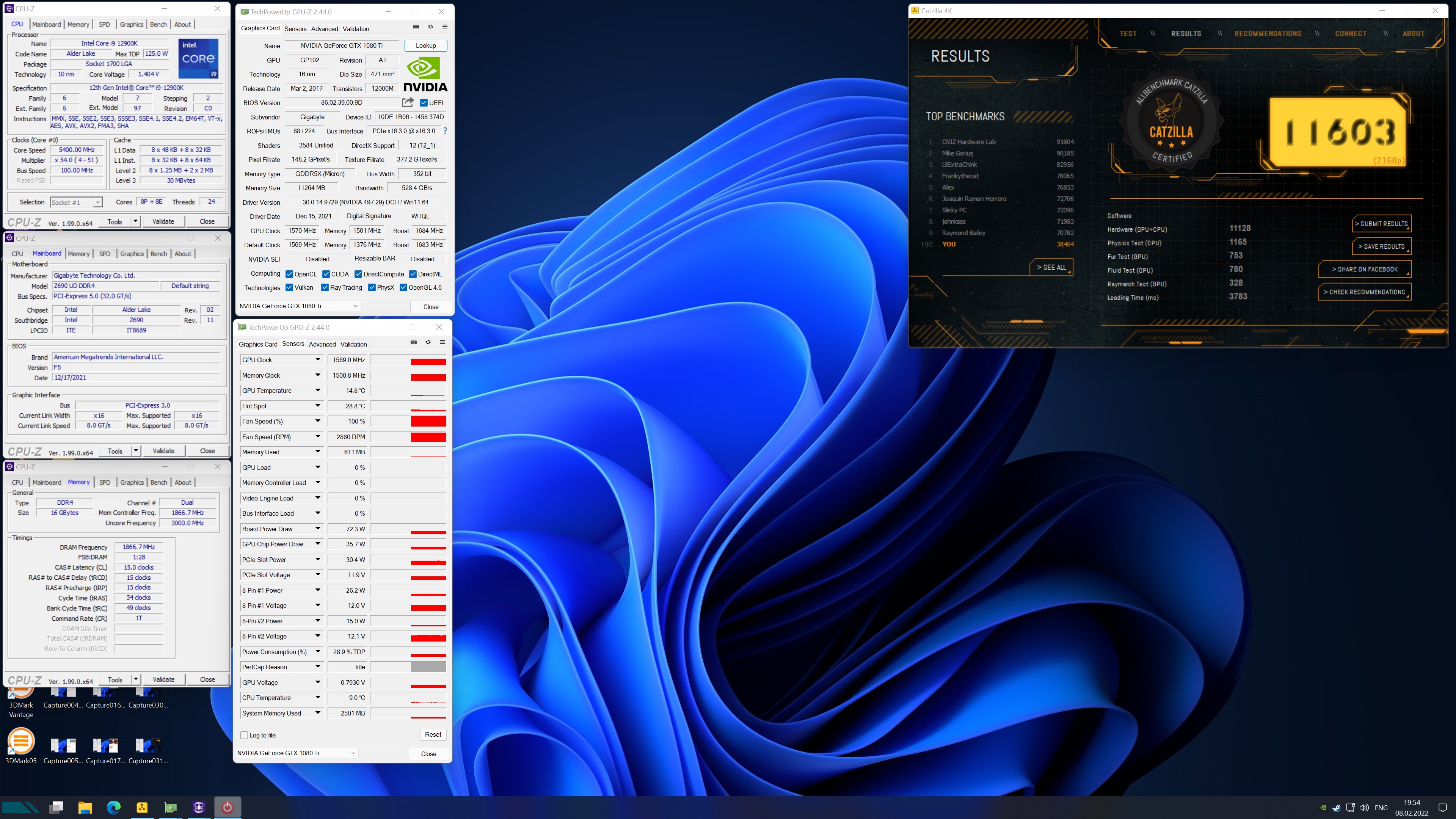Click the ENG language indicator in the taskbar

[x=1381, y=808]
